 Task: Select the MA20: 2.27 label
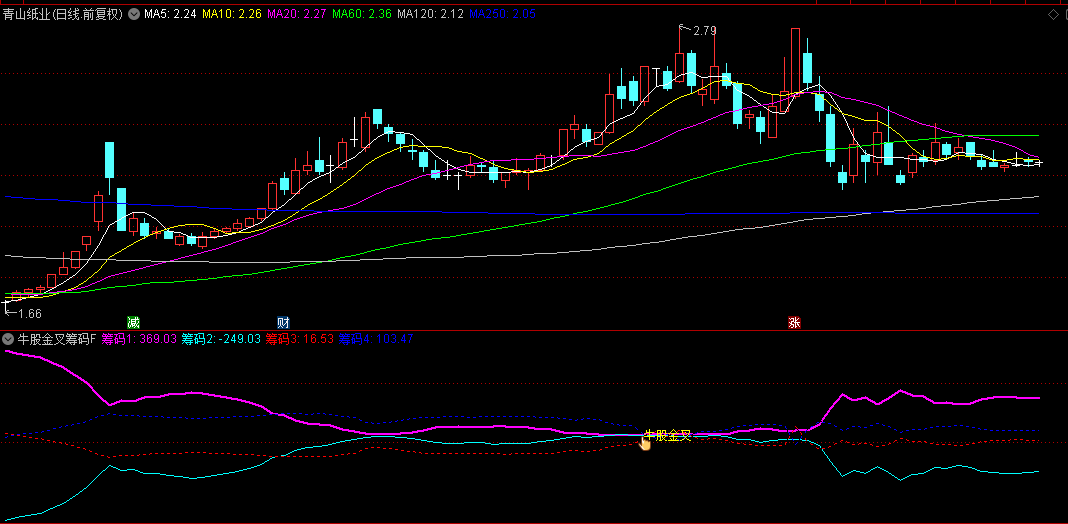click(297, 14)
